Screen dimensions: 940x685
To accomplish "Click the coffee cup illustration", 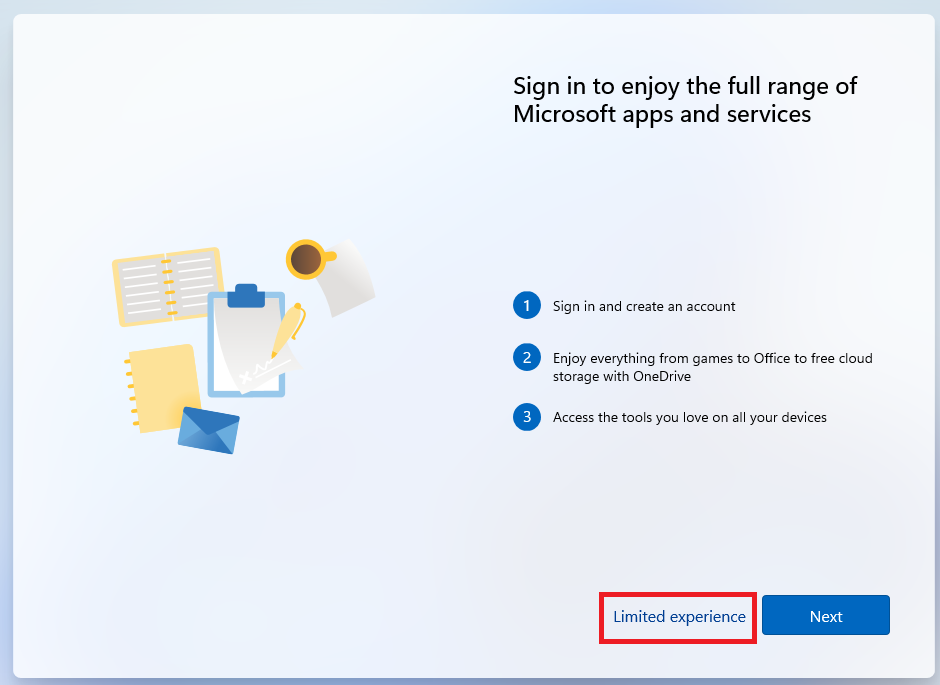I will click(309, 259).
